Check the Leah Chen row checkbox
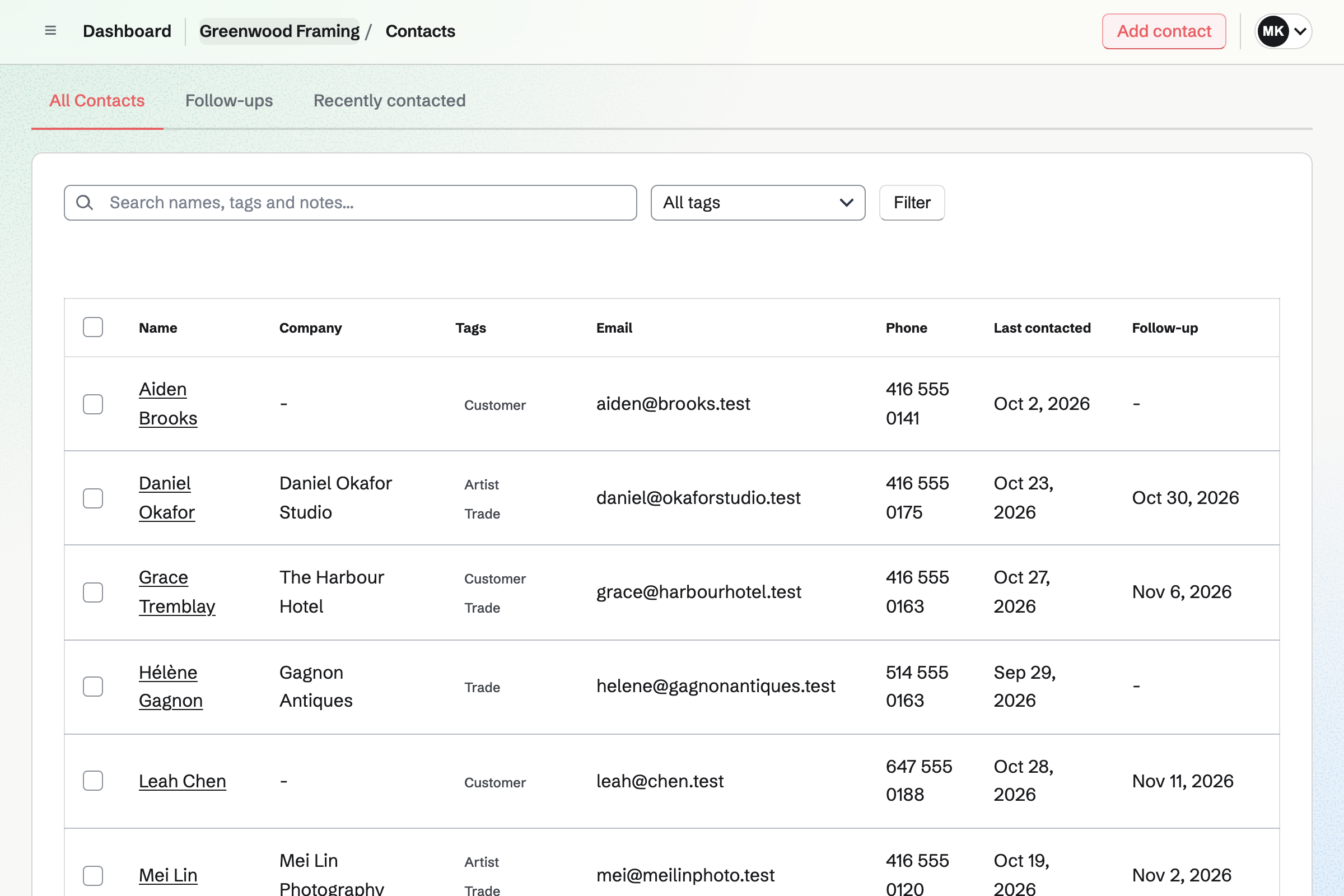 [92, 781]
